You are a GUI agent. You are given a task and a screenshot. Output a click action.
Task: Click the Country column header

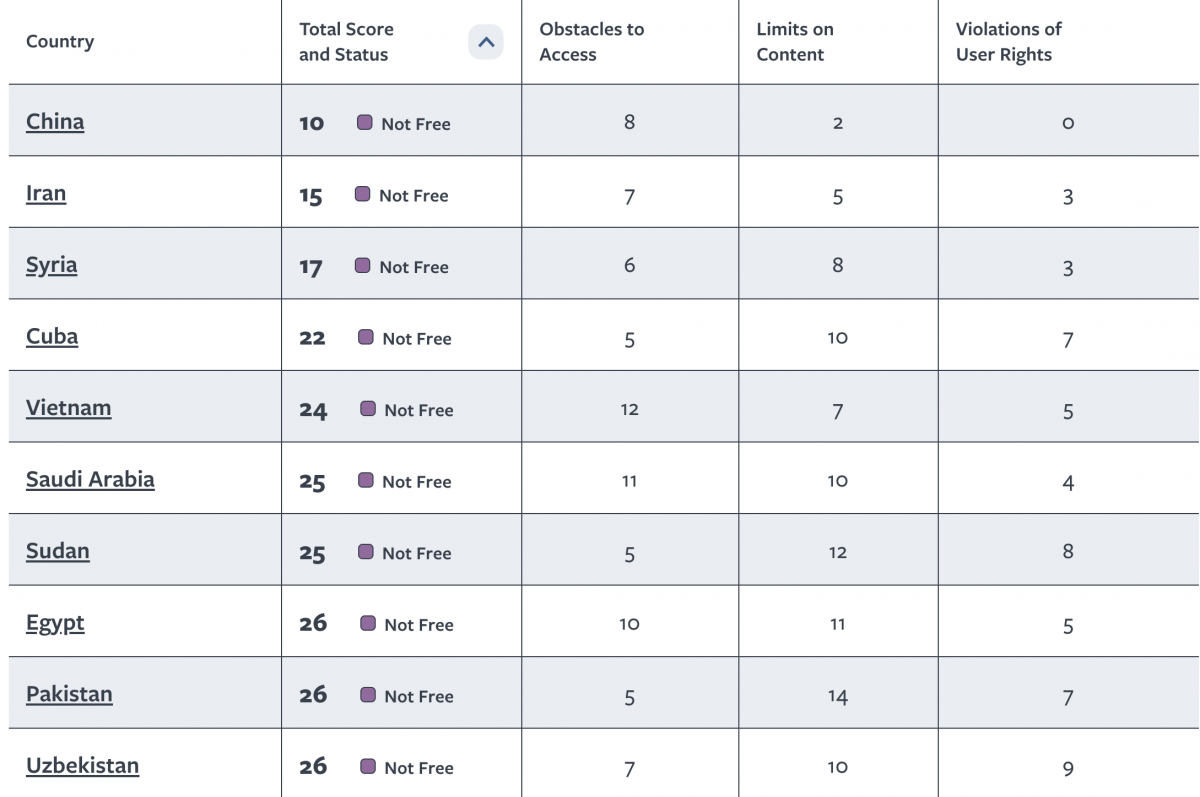[x=60, y=42]
